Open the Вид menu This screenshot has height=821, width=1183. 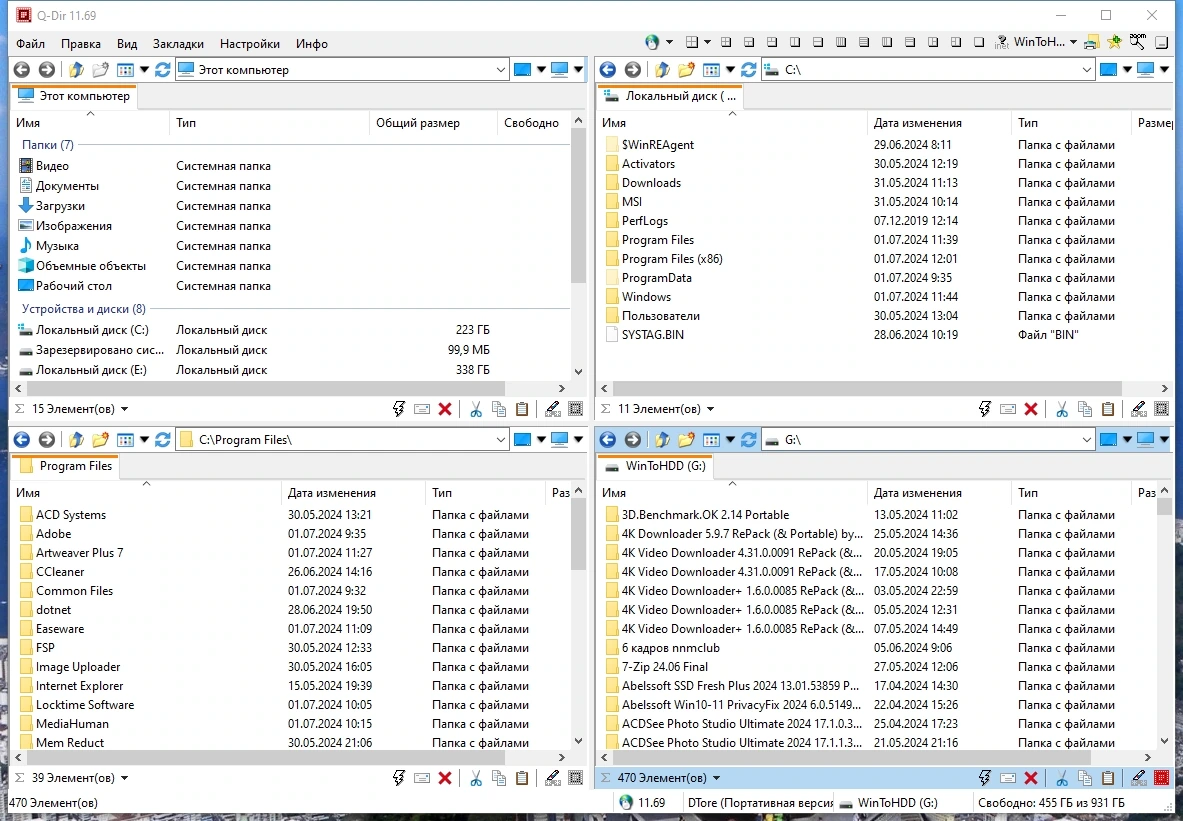[x=127, y=44]
